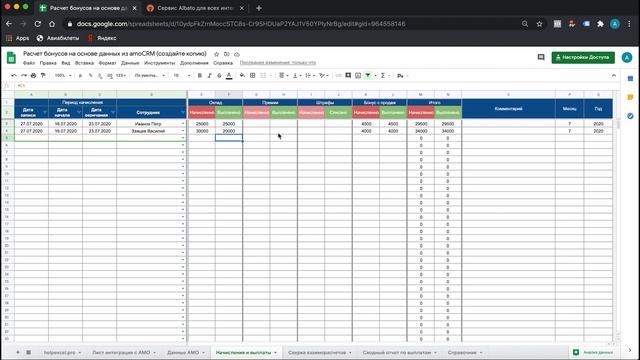The image size is (640, 360).
Task: Open browser extensions puzzle icon
Action: click(x=600, y=24)
